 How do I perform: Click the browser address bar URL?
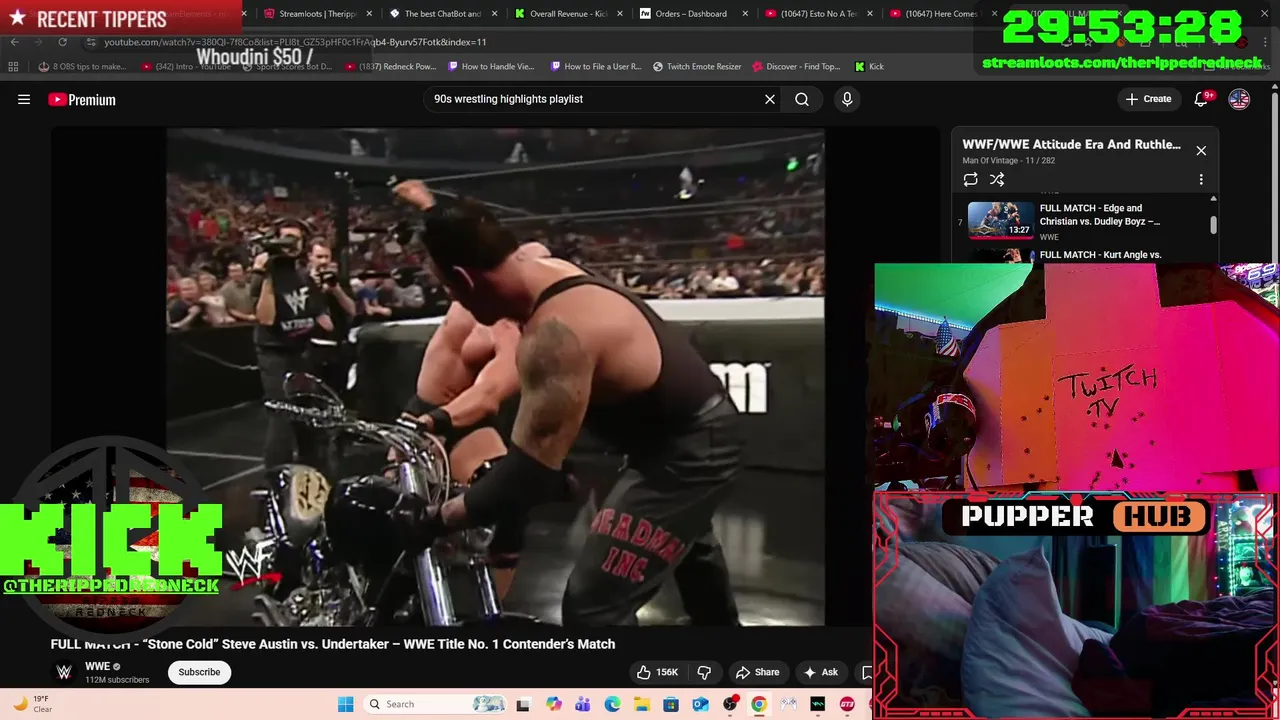tap(295, 42)
